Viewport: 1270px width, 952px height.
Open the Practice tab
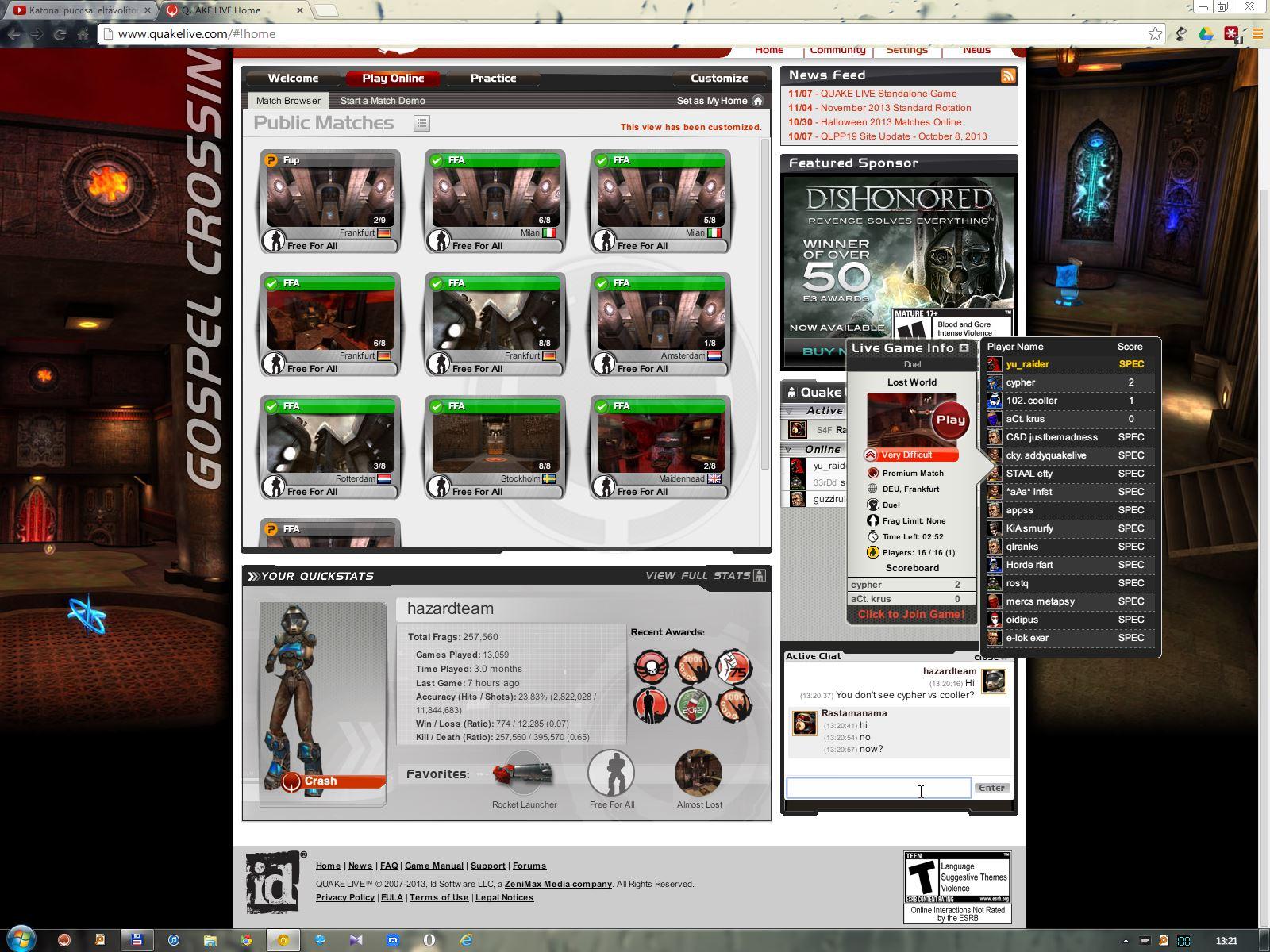pyautogui.click(x=493, y=78)
